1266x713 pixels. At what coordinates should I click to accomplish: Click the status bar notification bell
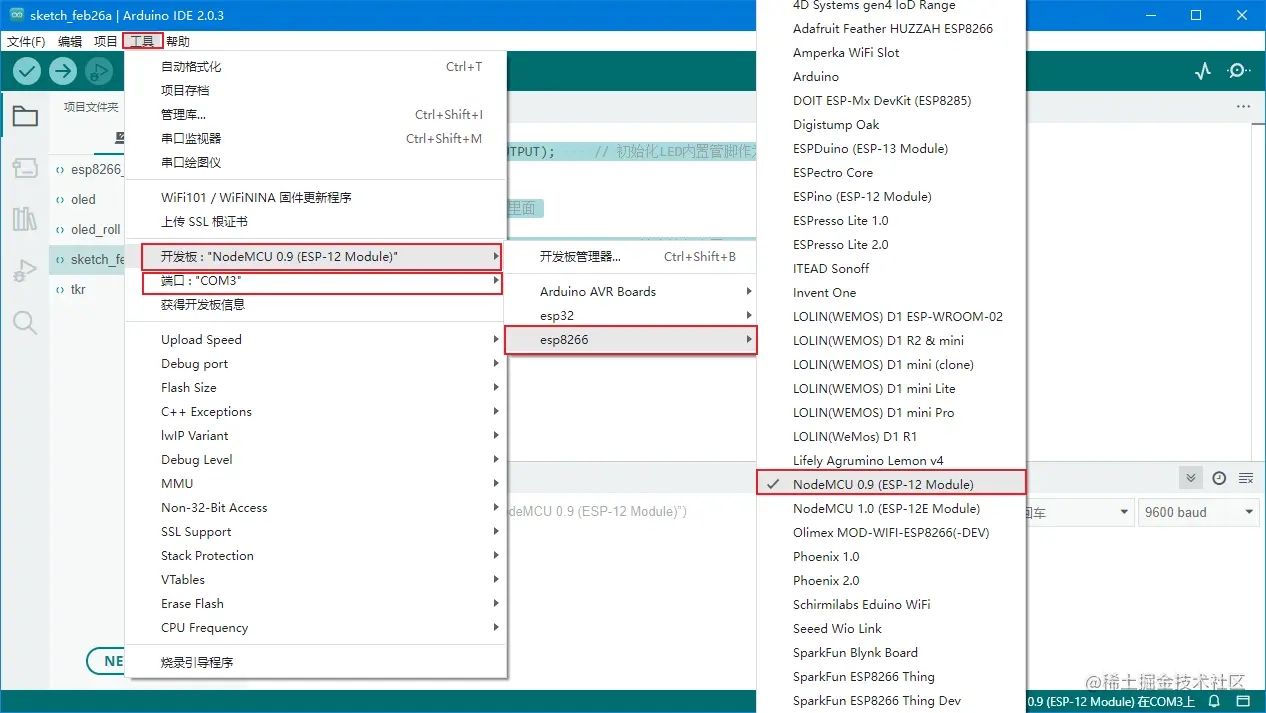click(x=1214, y=702)
